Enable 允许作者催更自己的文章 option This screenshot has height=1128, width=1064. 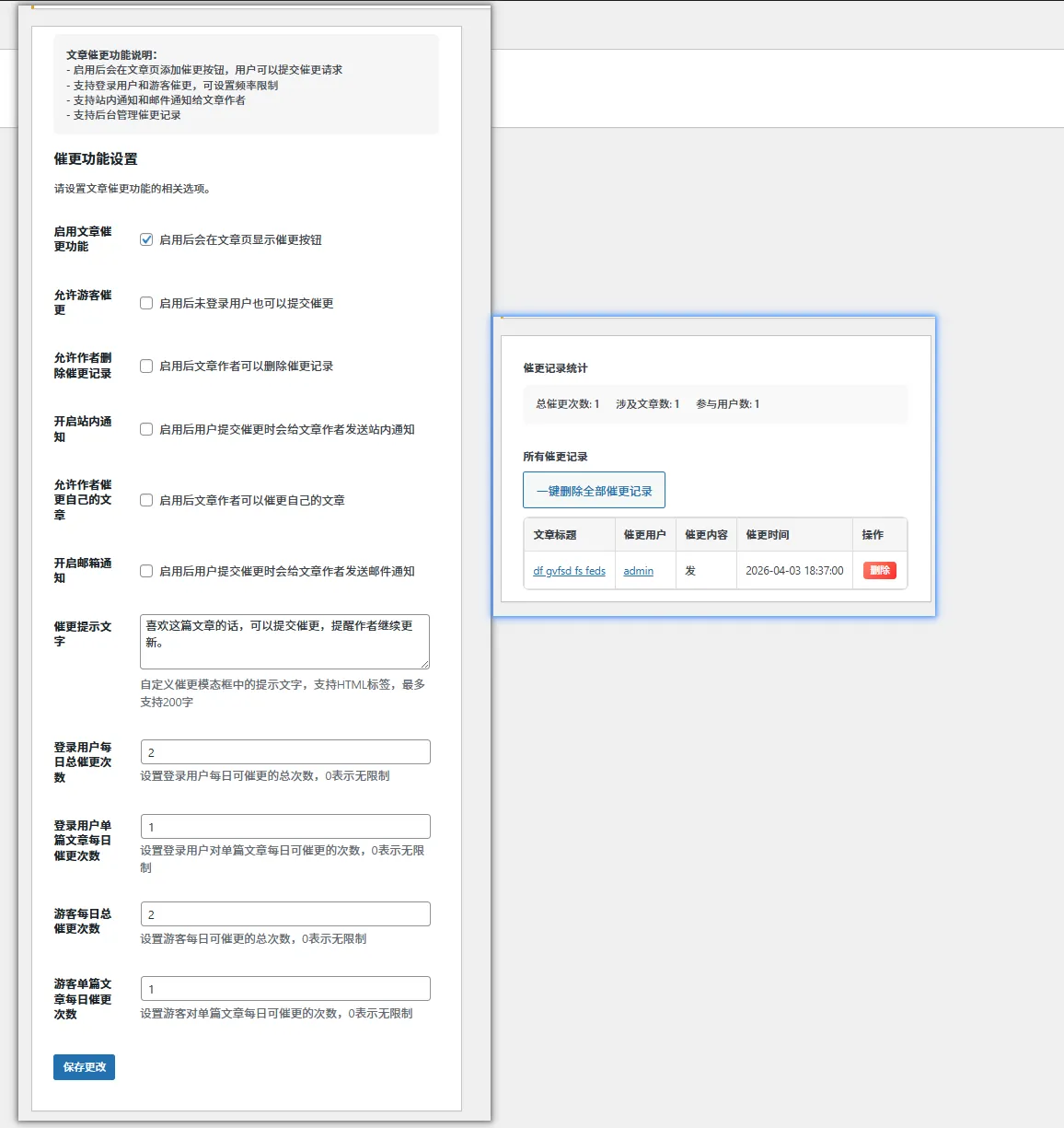point(146,500)
